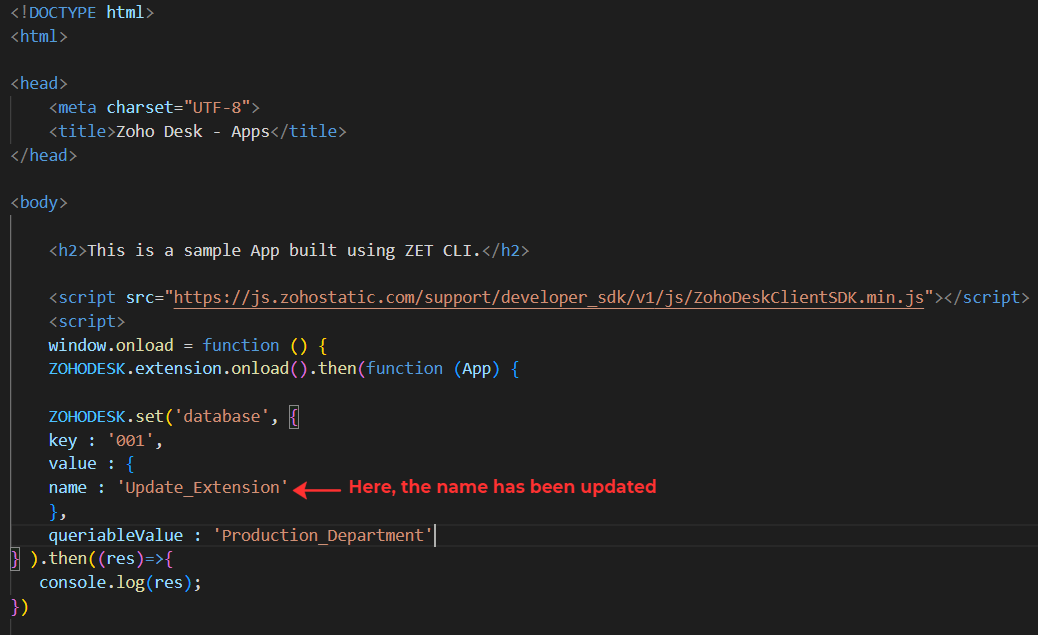This screenshot has width=1038, height=635.
Task: Click the 'name' property key
Action: pos(68,488)
